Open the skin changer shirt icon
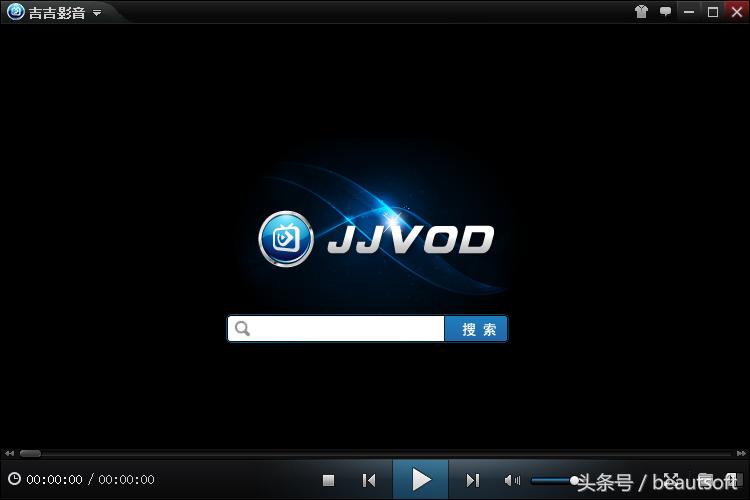750x500 pixels. 641,11
